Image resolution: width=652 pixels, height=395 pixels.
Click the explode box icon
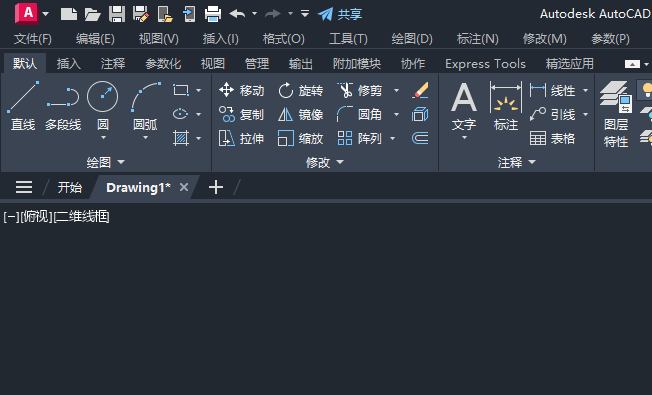(420, 114)
